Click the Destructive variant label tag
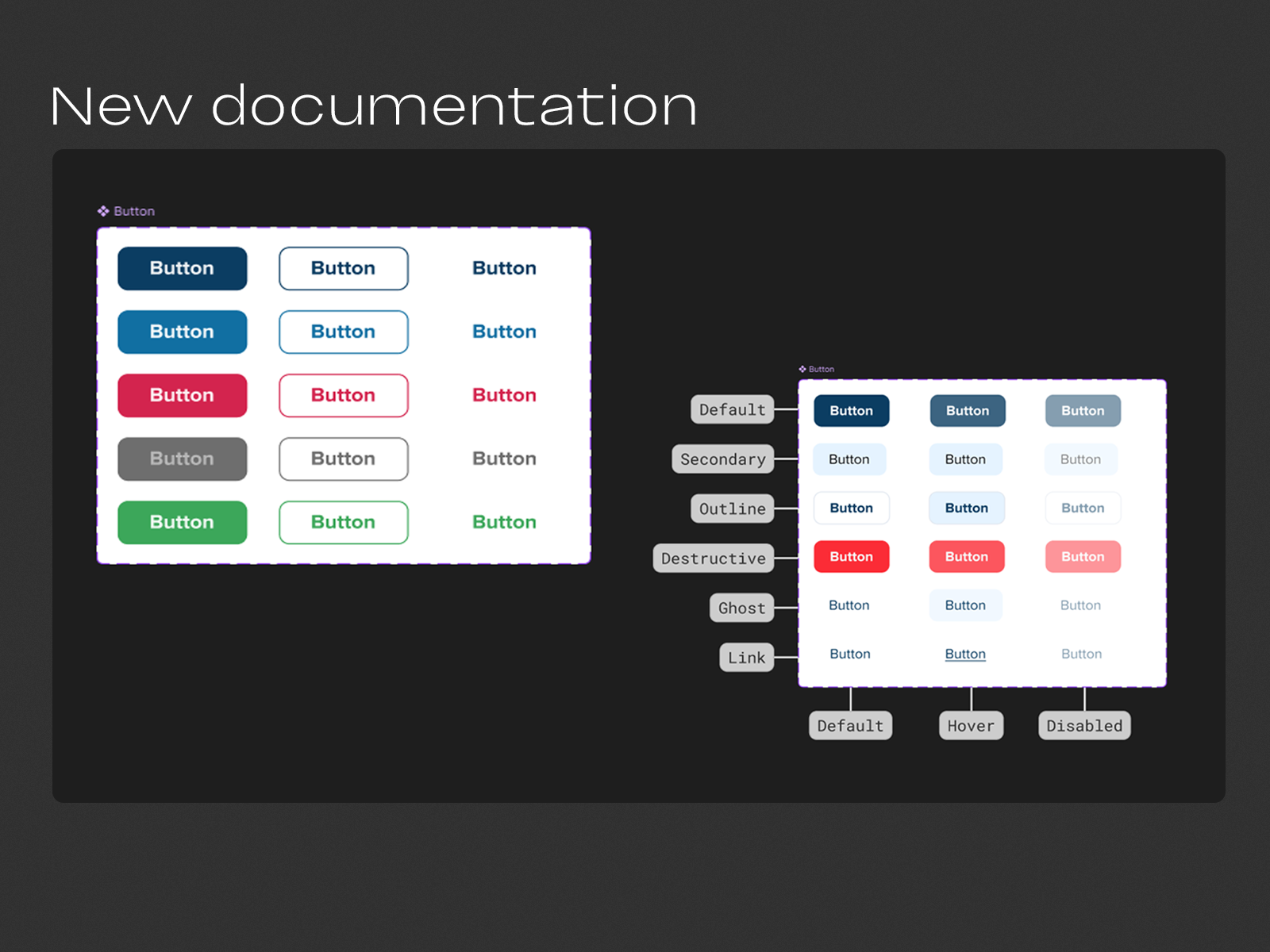 [x=713, y=557]
